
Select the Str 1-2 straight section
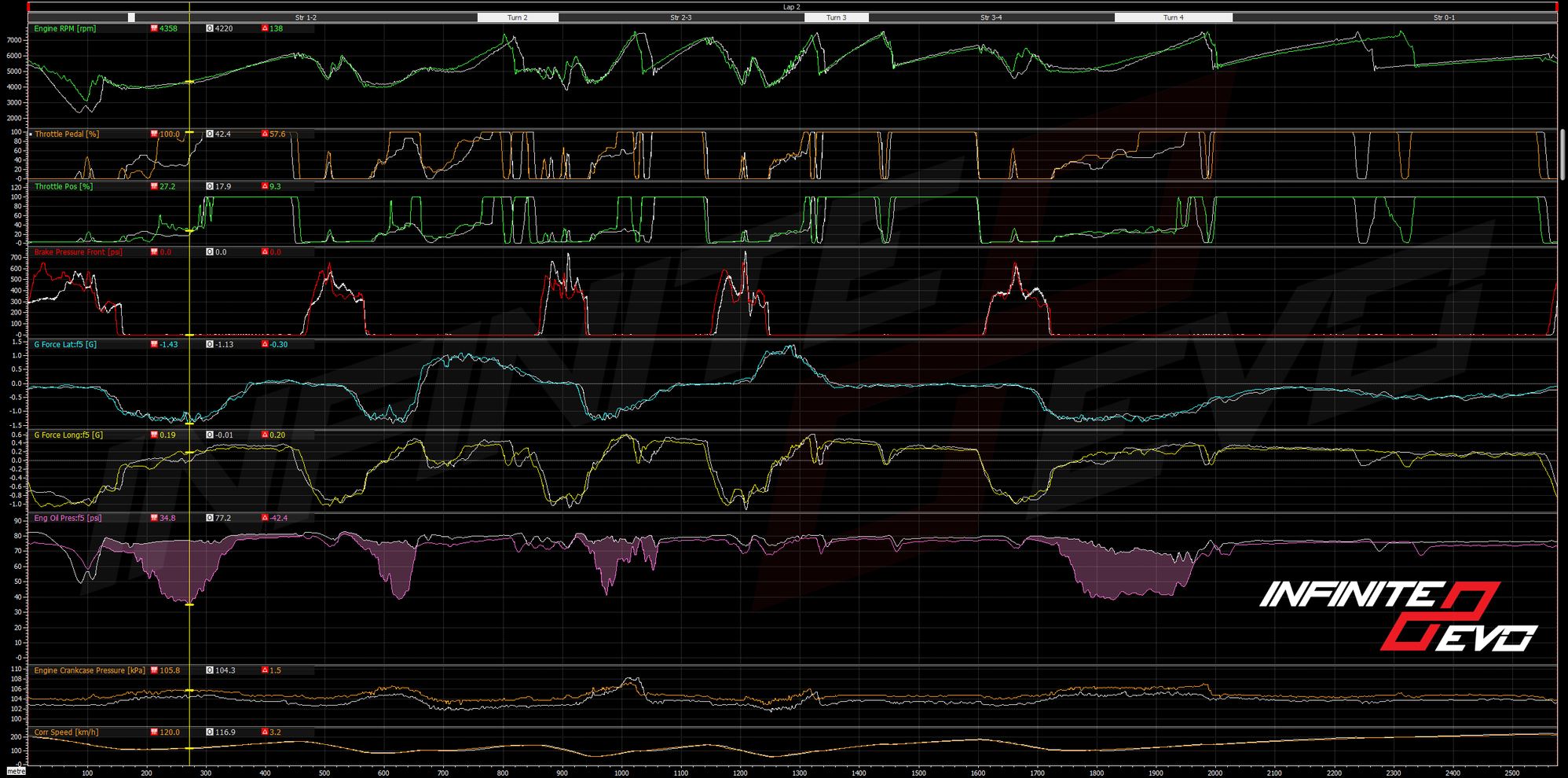pos(306,17)
